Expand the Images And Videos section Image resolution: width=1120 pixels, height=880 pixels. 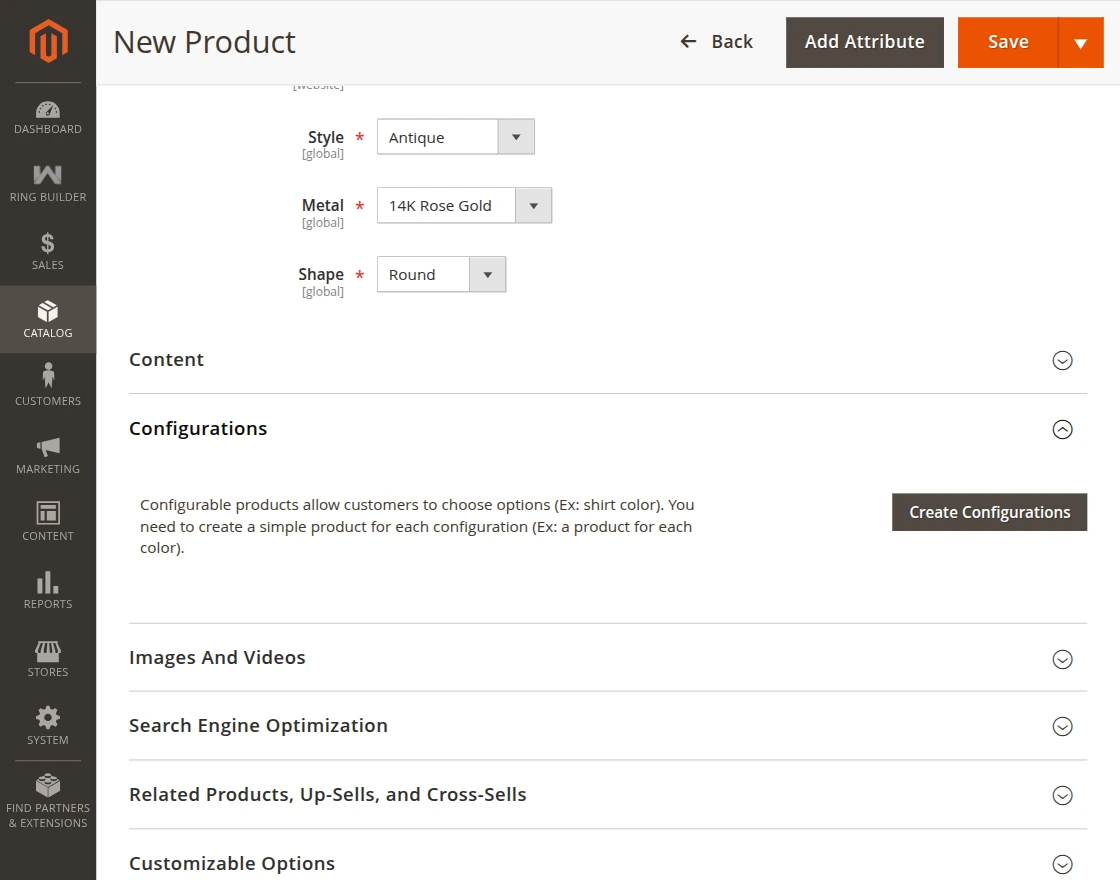pos(1062,659)
